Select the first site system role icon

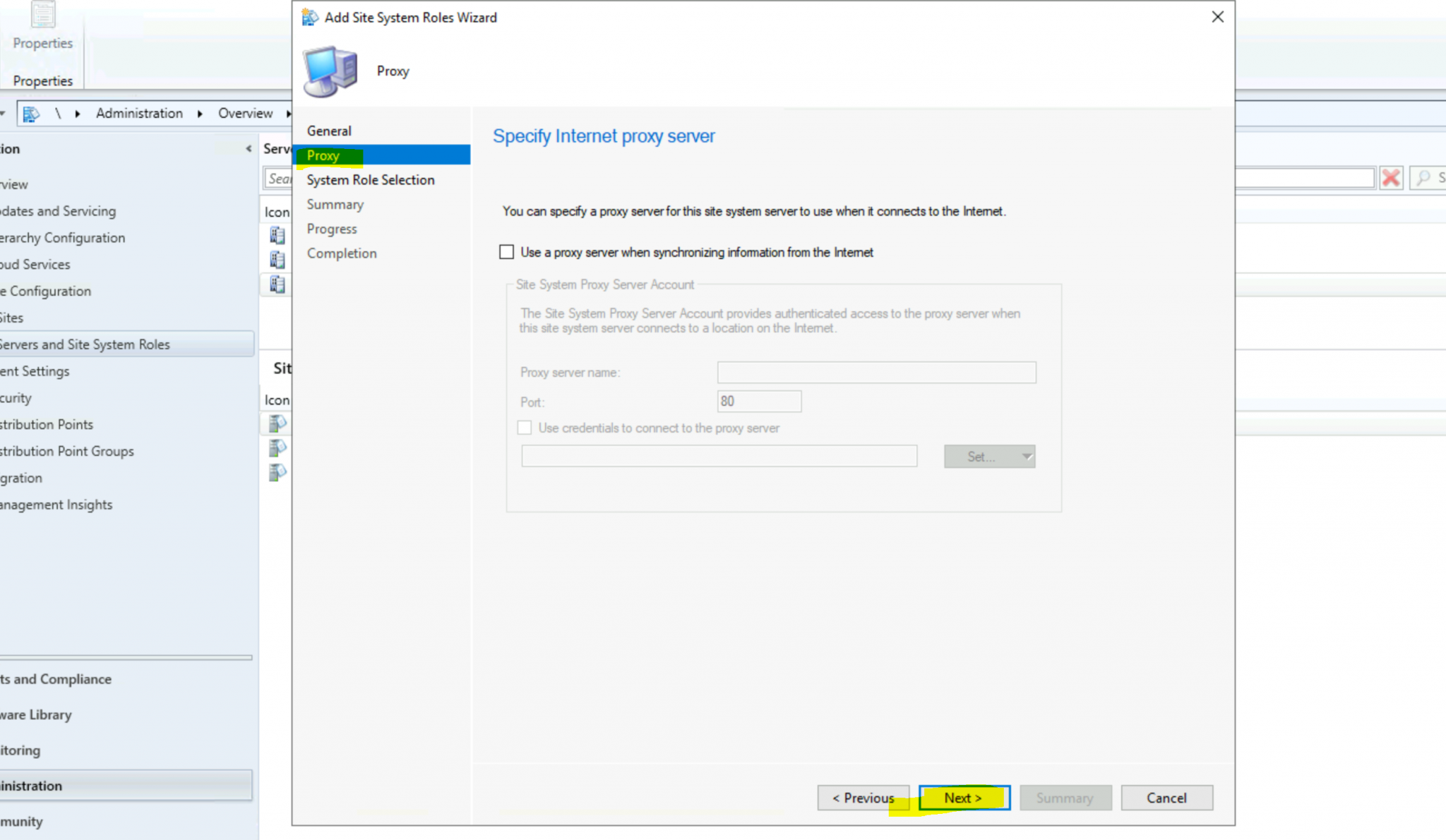click(x=277, y=424)
